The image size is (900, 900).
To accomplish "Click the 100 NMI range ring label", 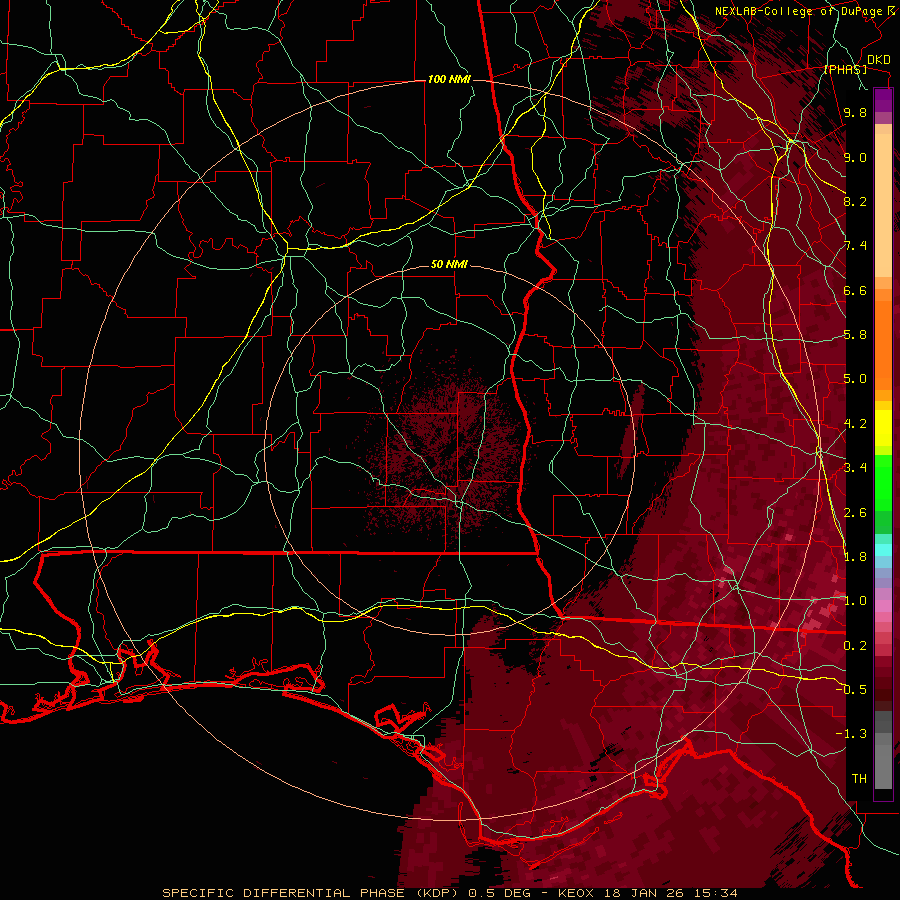I will click(x=449, y=79).
